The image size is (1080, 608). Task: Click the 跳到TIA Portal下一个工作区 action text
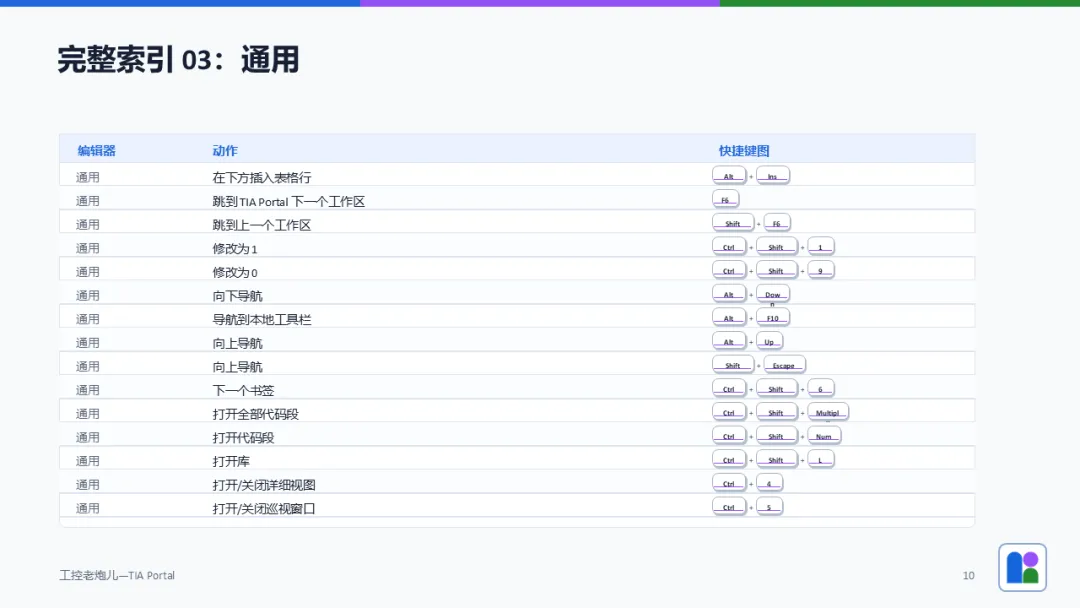(x=289, y=201)
